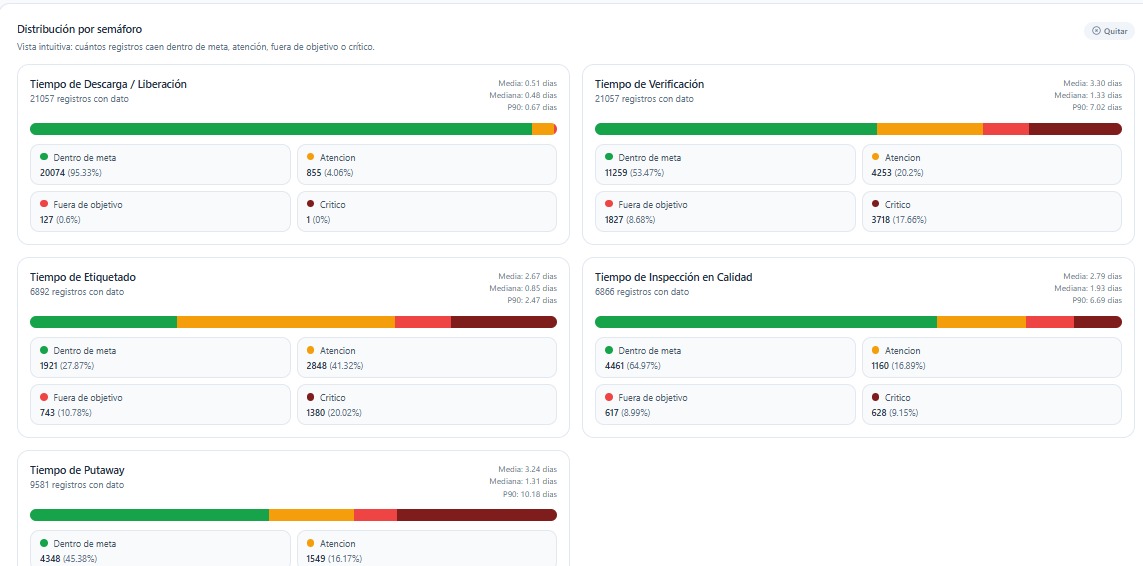Open Fuera de objetivo card showing 1827
The image size is (1143, 566).
coord(725,212)
